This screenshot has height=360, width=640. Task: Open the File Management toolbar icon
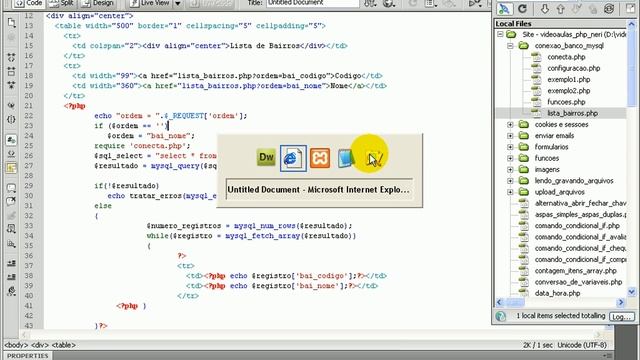point(370,4)
